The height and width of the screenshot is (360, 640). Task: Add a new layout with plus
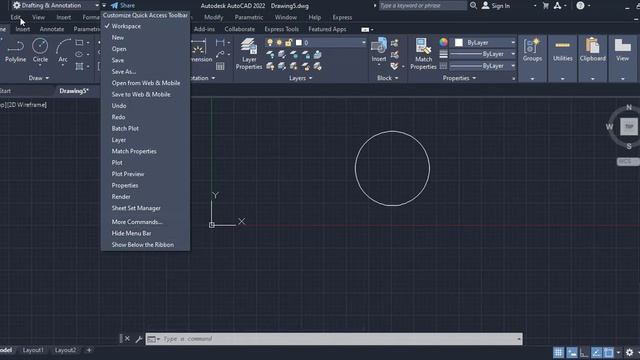89,350
